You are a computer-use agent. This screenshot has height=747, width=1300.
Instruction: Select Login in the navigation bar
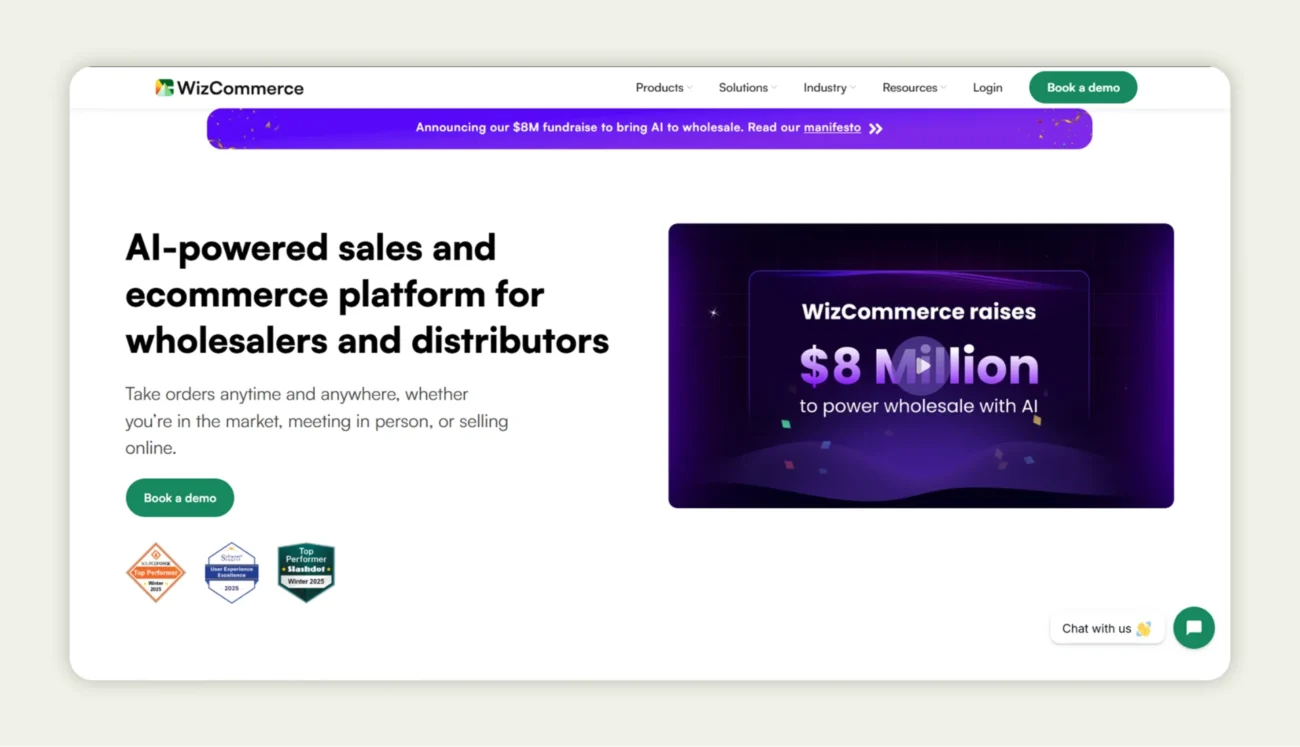pos(987,88)
